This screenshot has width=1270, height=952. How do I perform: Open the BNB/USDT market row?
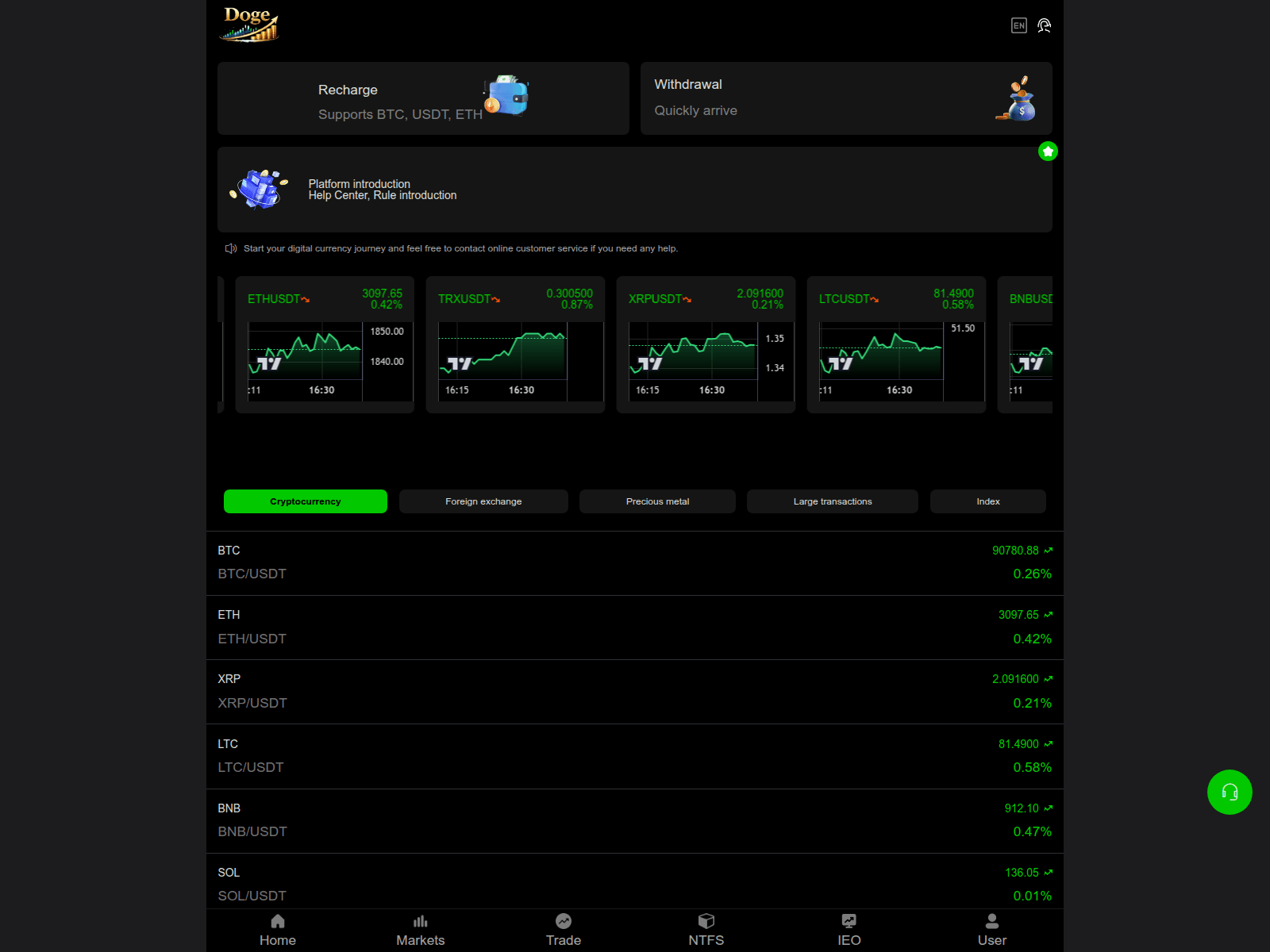[x=635, y=820]
